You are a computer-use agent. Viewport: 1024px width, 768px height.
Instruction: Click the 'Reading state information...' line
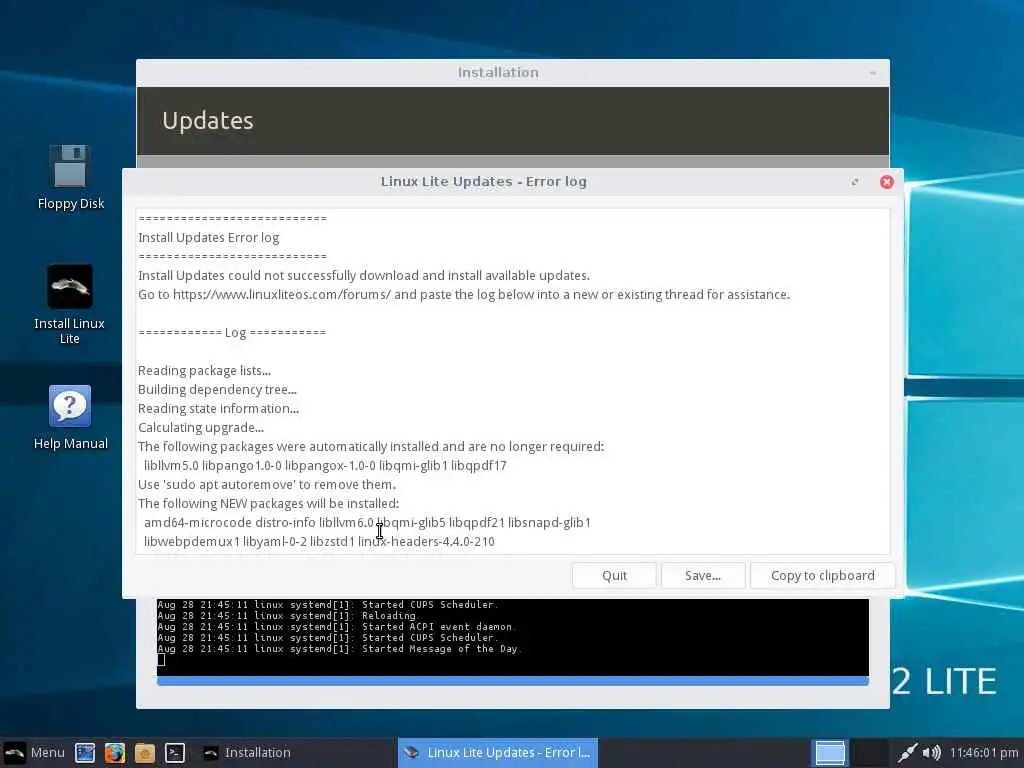(x=219, y=408)
